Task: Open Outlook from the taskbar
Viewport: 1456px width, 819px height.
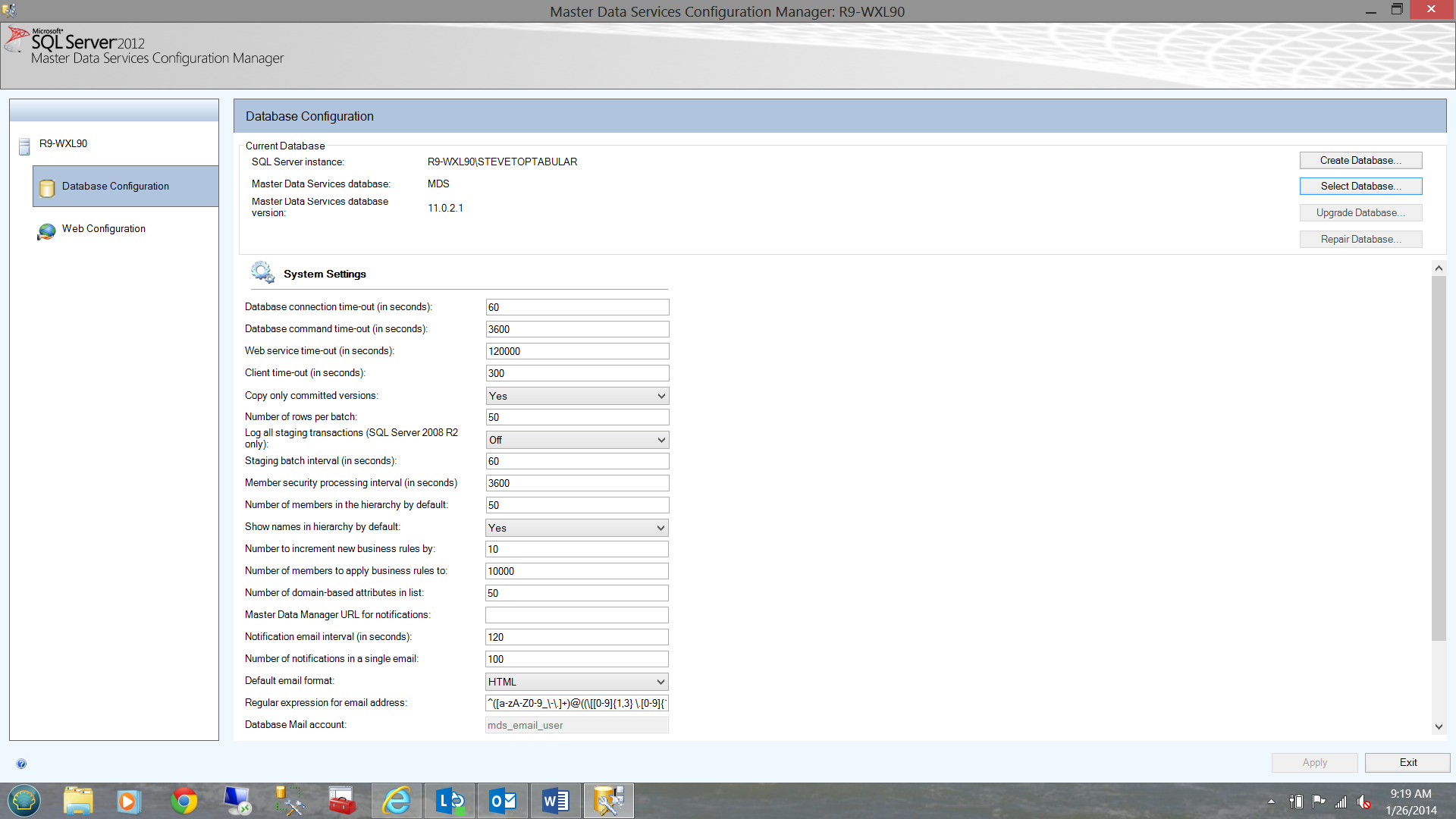Action: point(503,801)
